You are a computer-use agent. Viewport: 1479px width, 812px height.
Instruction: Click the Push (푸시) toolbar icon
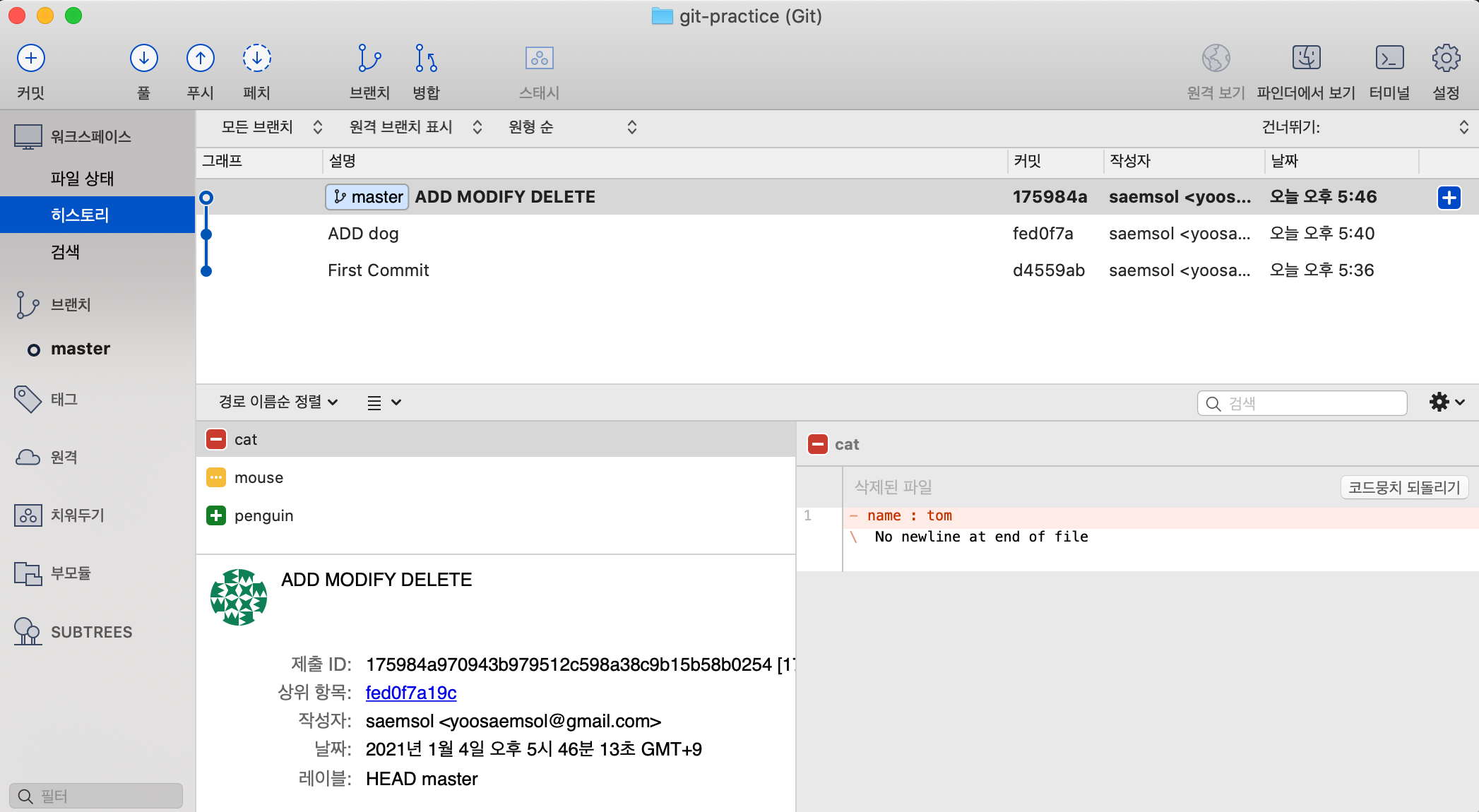point(201,58)
